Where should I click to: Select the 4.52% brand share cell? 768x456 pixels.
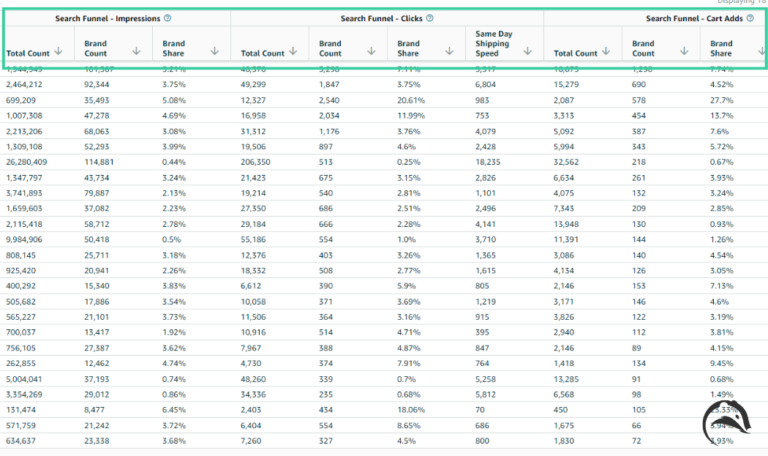[722, 84]
